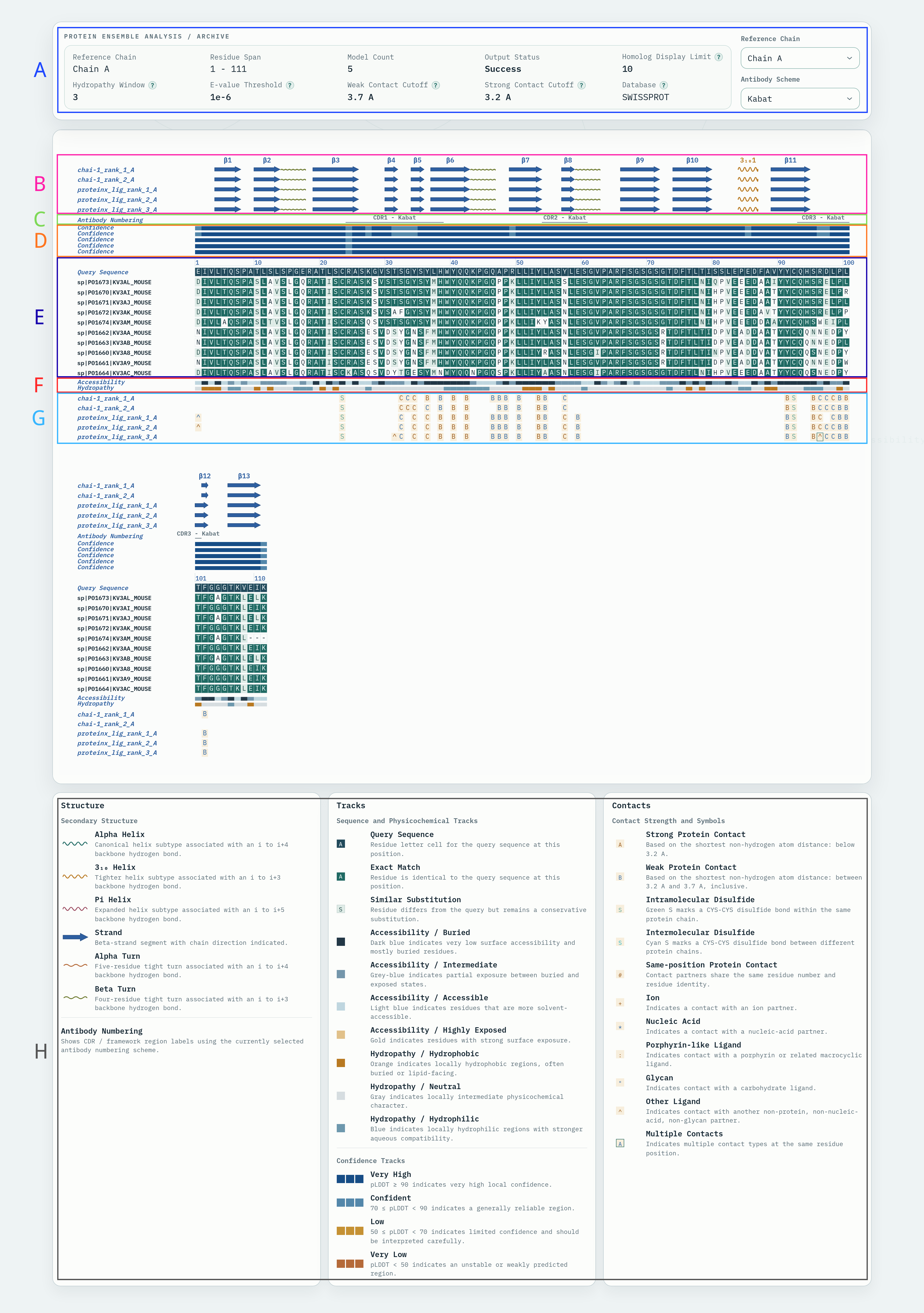Click the question mark next to Strong Contact Cutoff
This screenshot has width=924, height=1313.
(x=582, y=85)
